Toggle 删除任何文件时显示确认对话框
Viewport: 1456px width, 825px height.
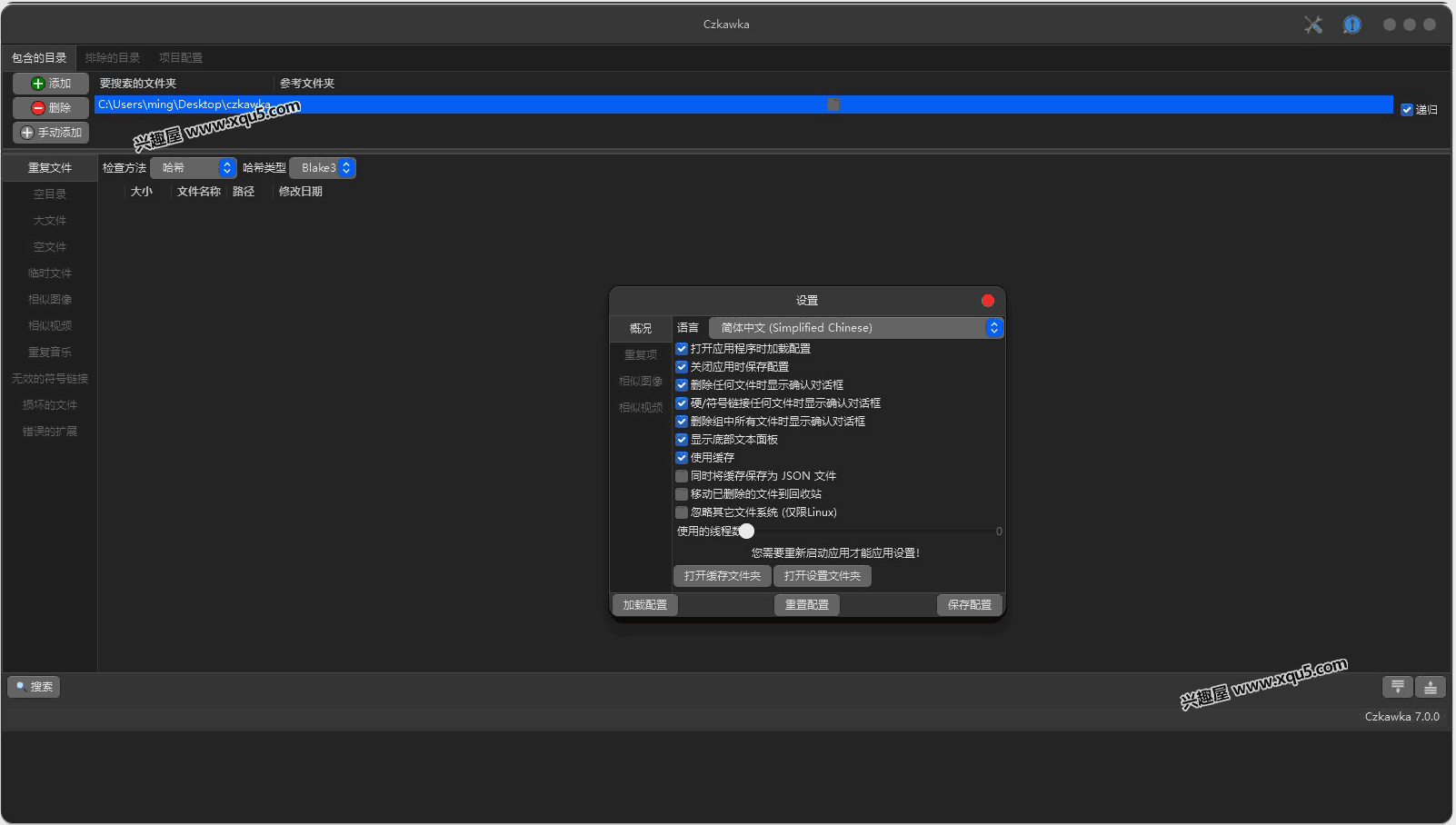pyautogui.click(x=682, y=385)
